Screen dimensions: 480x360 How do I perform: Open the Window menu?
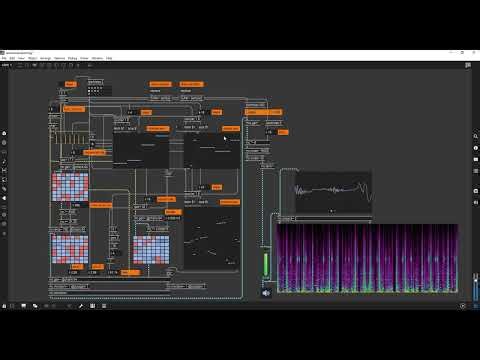click(97, 58)
